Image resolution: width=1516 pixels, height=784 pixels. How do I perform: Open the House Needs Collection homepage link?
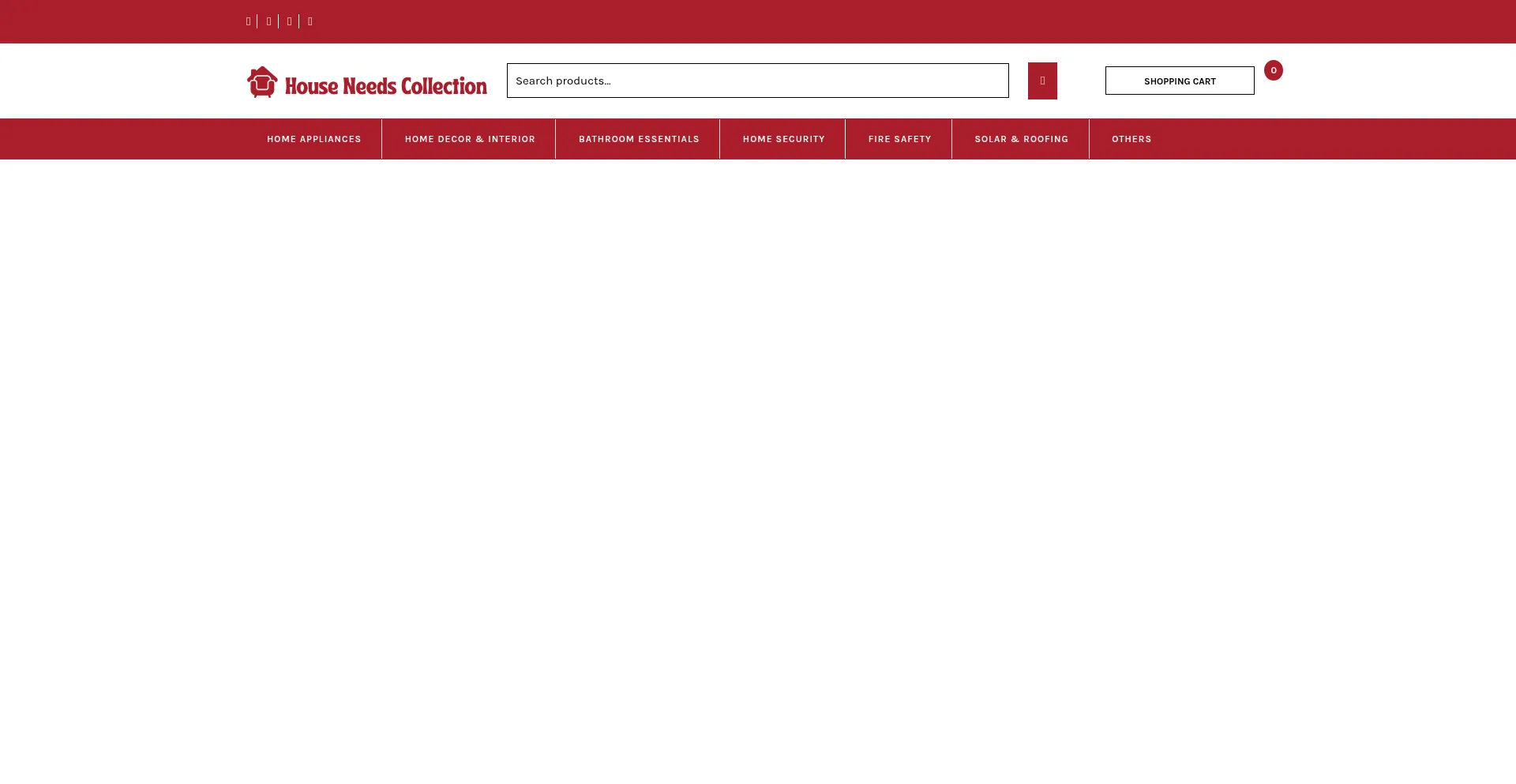(x=366, y=82)
